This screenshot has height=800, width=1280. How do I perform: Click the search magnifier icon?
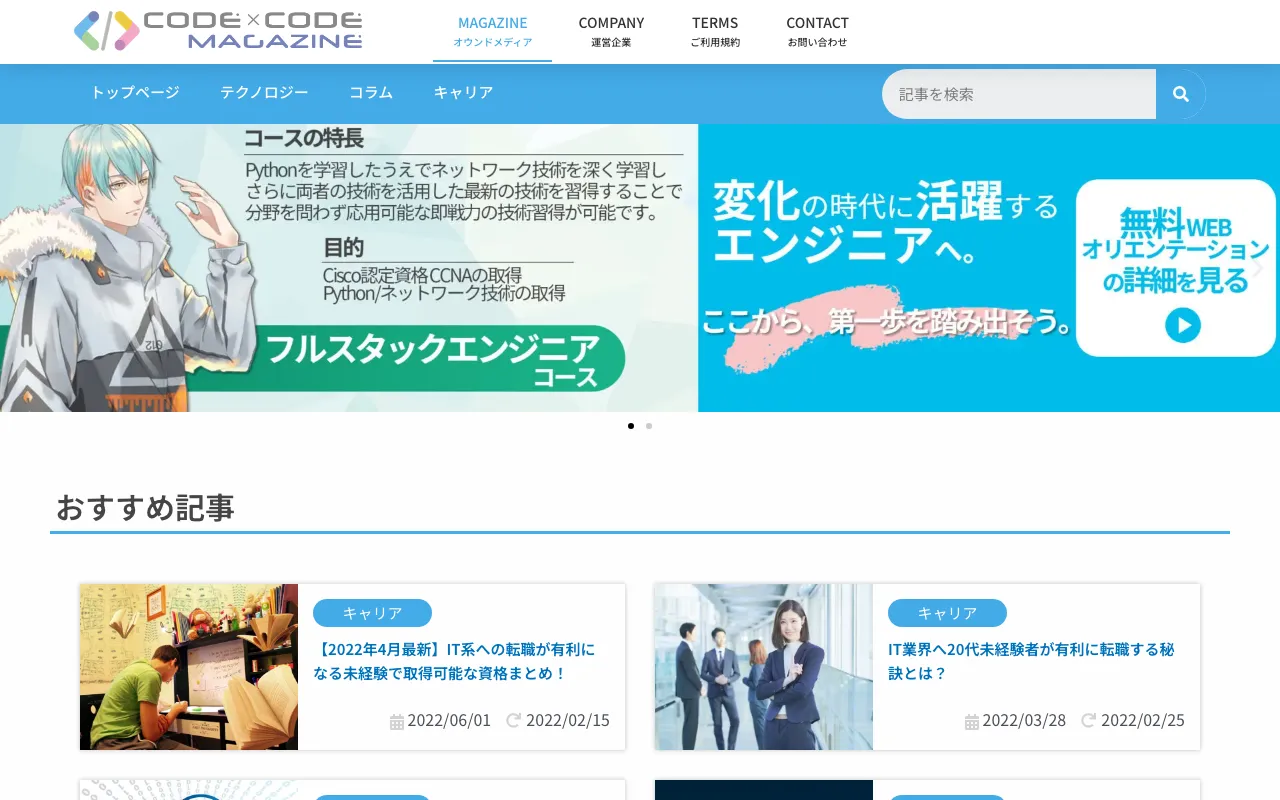[1181, 94]
